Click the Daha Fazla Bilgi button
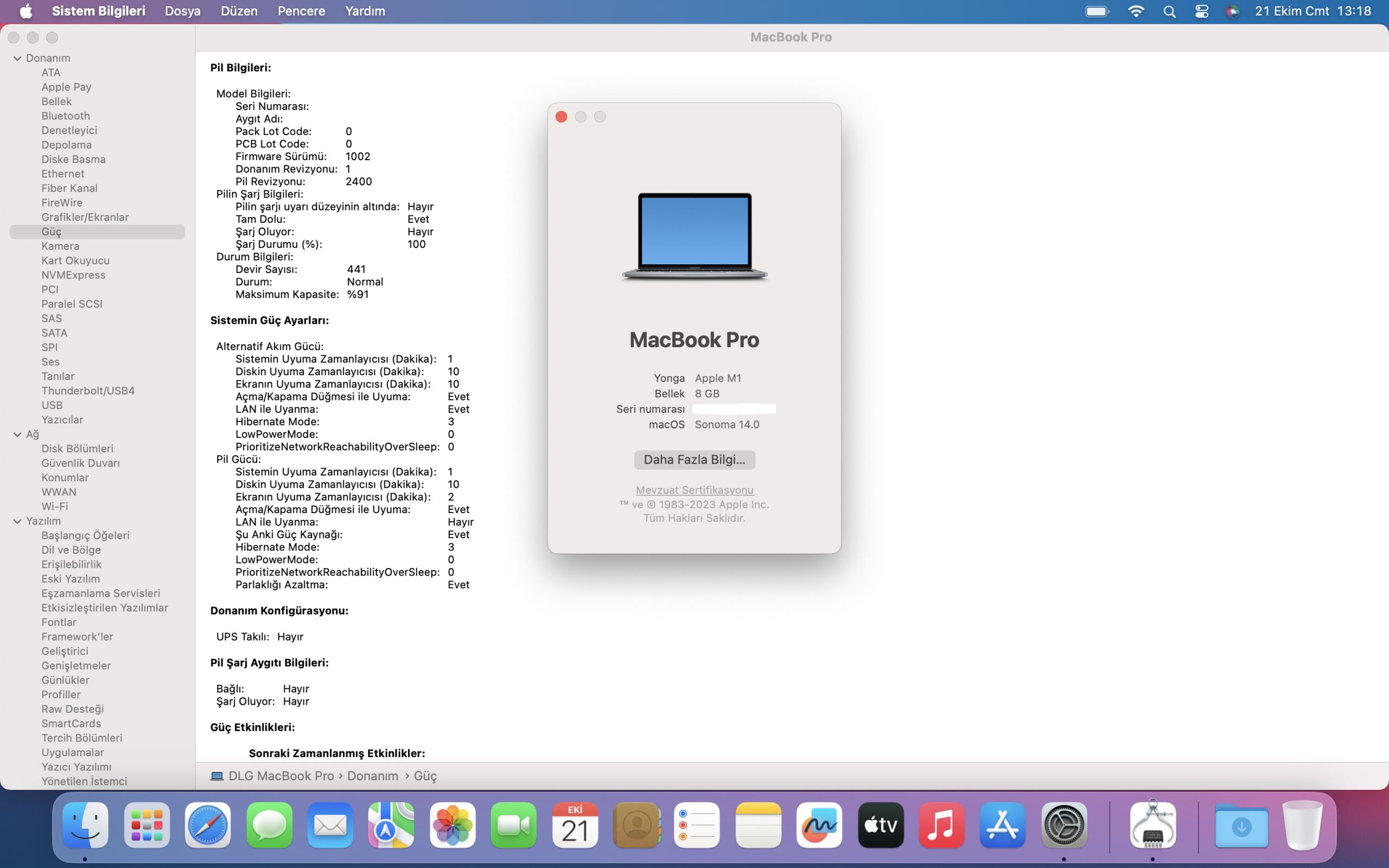The height and width of the screenshot is (868, 1389). (x=694, y=459)
